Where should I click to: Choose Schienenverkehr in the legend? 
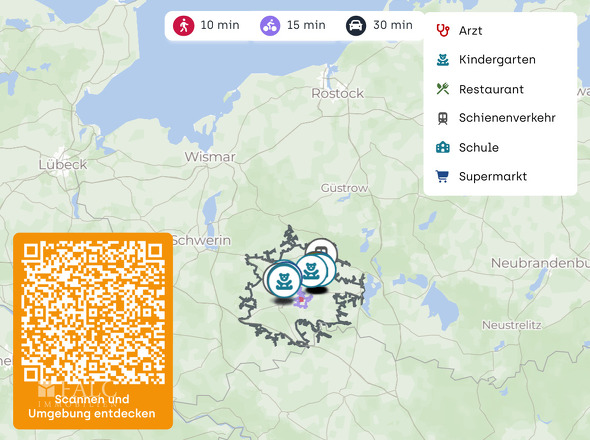[507, 118]
